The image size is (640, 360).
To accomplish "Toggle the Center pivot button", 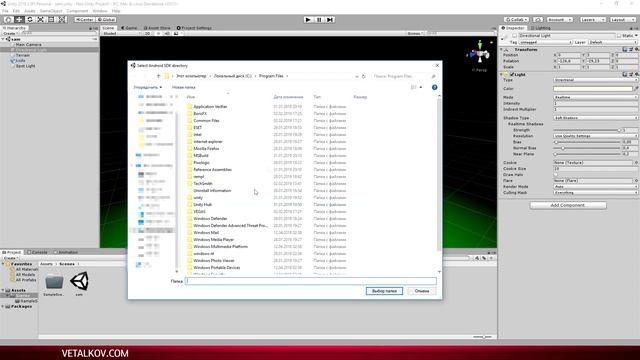I will [84, 20].
